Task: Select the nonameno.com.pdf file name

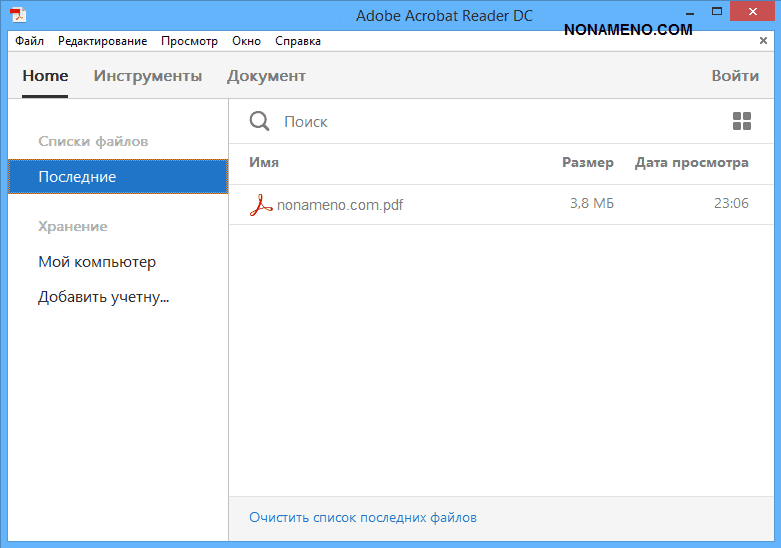Action: click(x=340, y=204)
